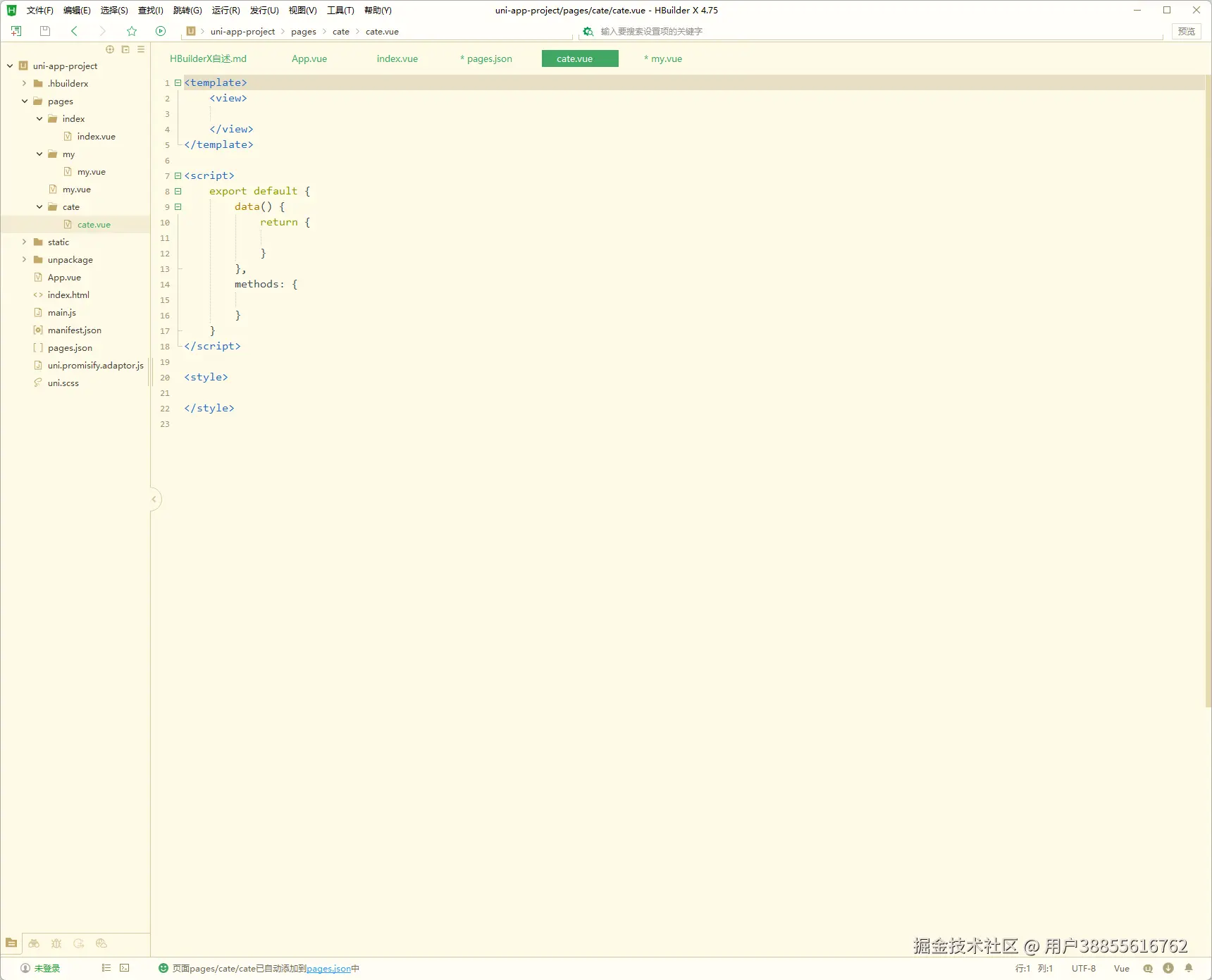Image resolution: width=1212 pixels, height=980 pixels.
Task: Click the save file icon
Action: coord(45,31)
